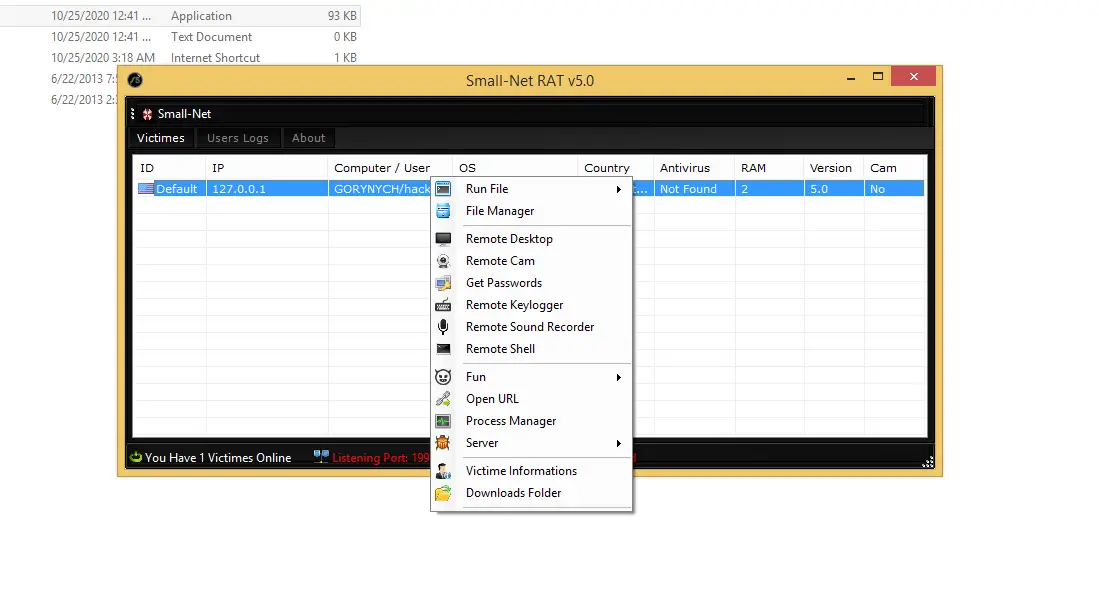Select the Remote Desktop monitor icon
The width and height of the screenshot is (1099, 595).
click(x=443, y=238)
